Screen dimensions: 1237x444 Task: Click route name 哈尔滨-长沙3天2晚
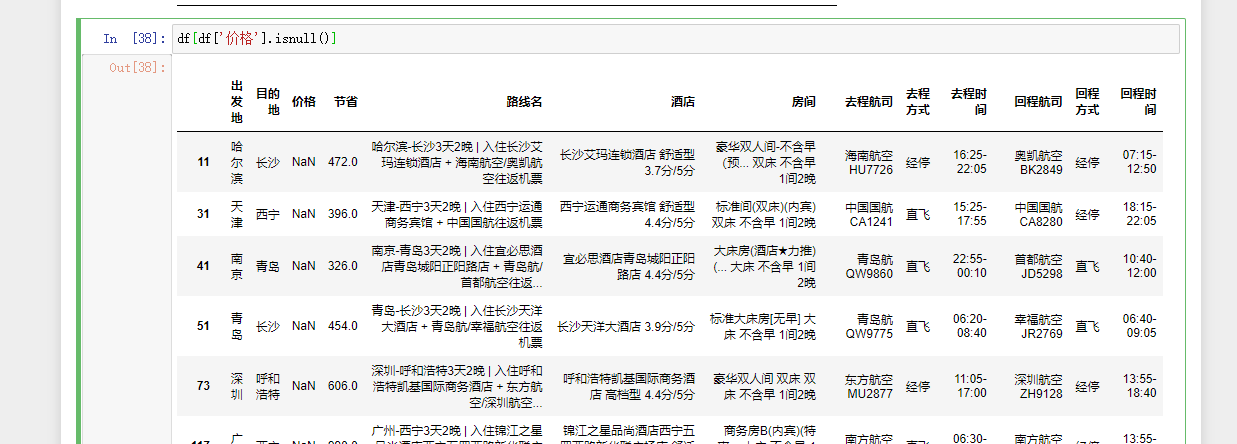457,162
